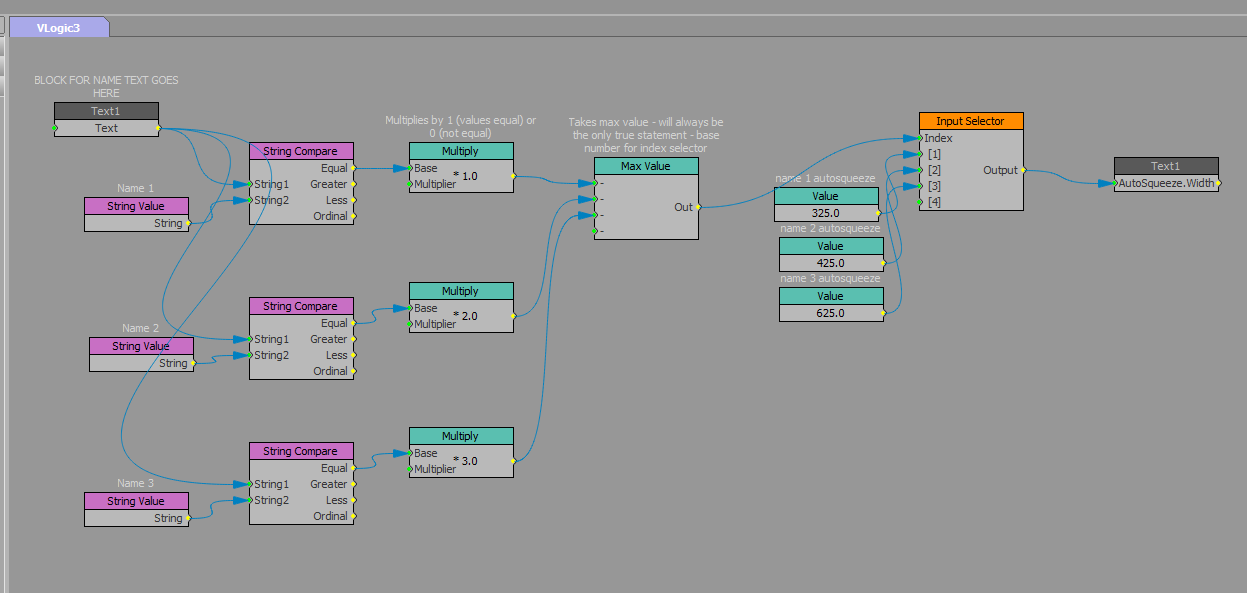Screen dimensions: 1247x593
Task: Select the Value node header above 425.0
Action: 831,246
